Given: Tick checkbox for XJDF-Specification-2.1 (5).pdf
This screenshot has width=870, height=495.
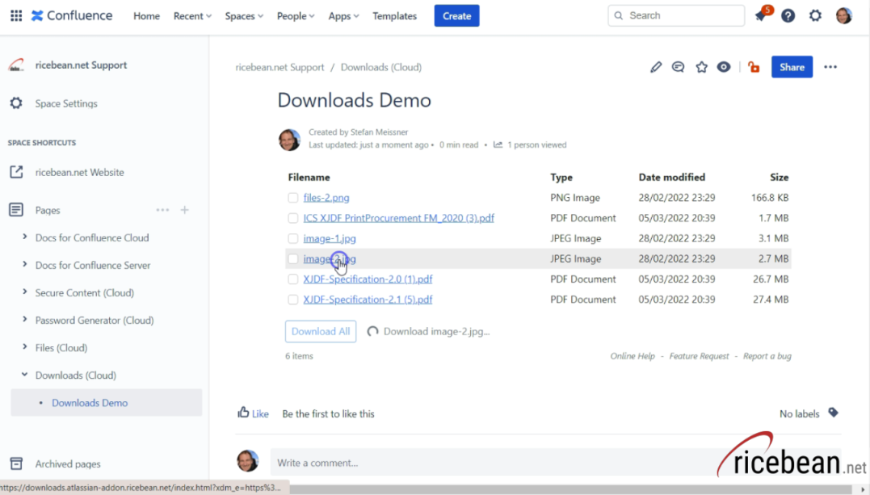Looking at the screenshot, I should tap(293, 300).
